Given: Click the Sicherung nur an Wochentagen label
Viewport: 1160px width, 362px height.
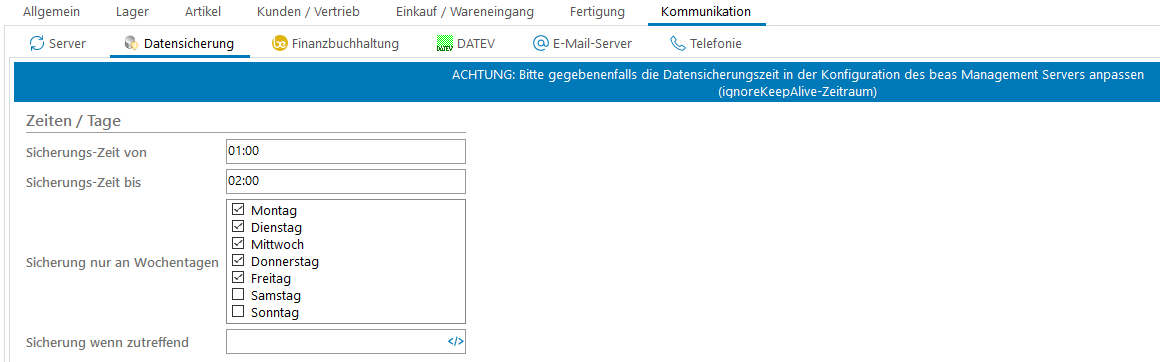Looking at the screenshot, I should point(122,262).
